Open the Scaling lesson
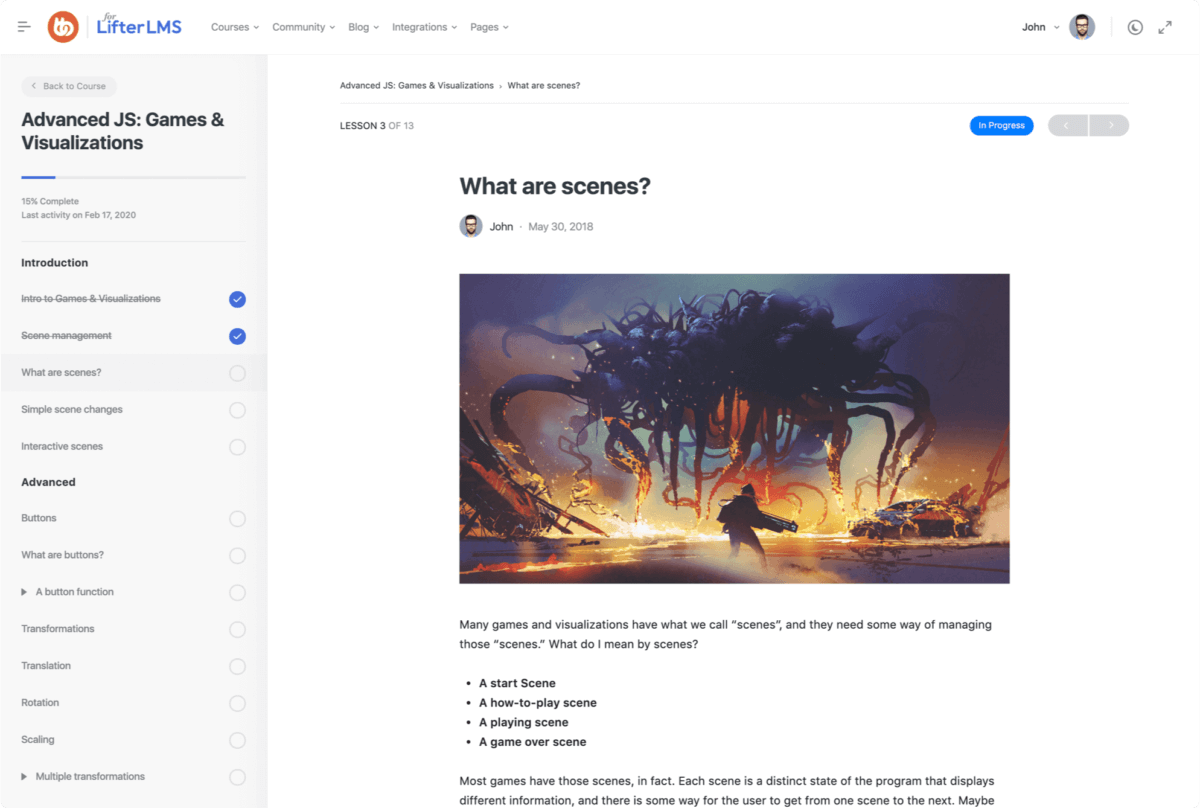Image resolution: width=1200 pixels, height=808 pixels. pyautogui.click(x=38, y=740)
